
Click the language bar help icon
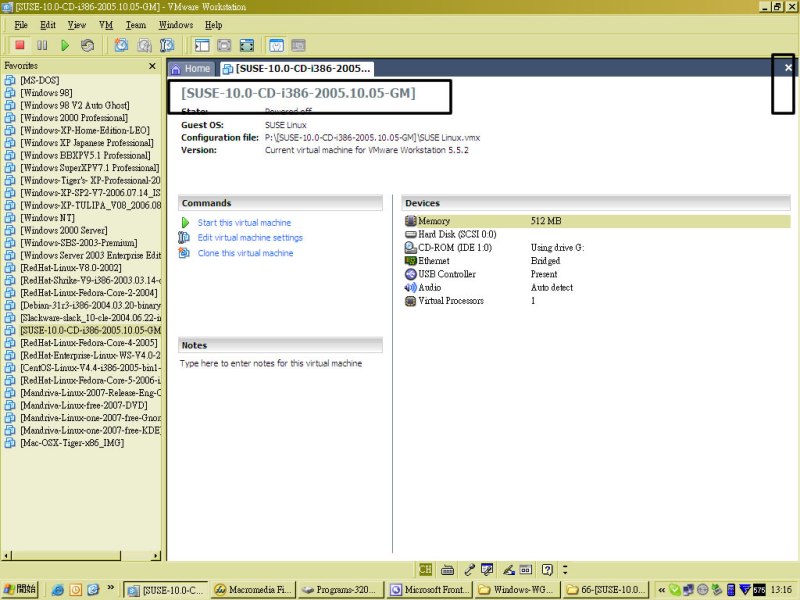click(x=547, y=569)
